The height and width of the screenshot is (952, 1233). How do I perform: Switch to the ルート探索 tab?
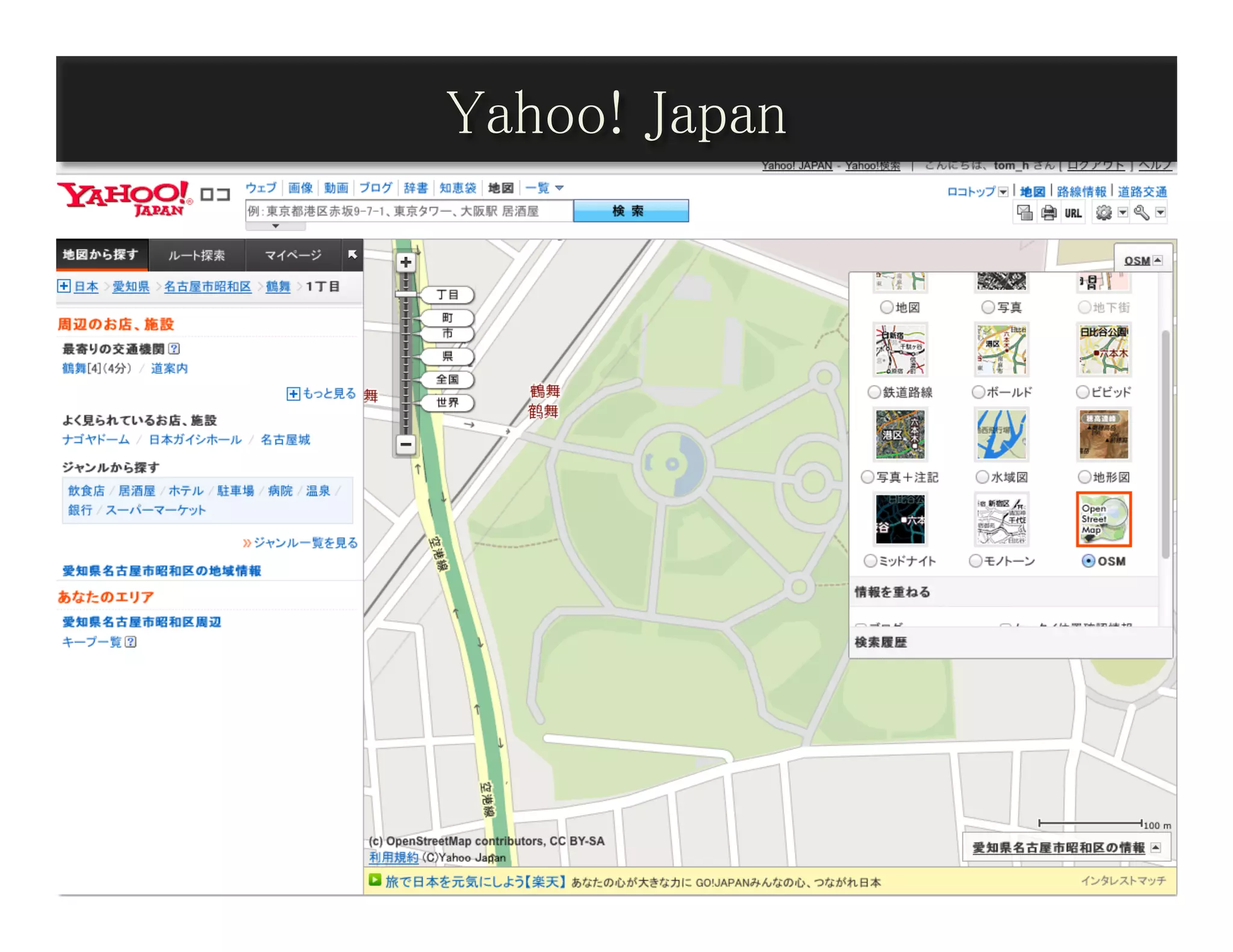pos(197,255)
